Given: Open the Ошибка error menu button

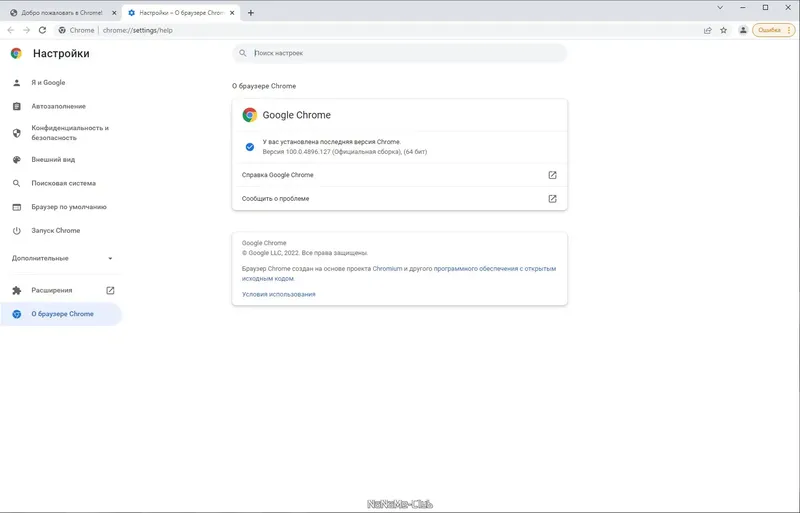Looking at the screenshot, I should 773,30.
